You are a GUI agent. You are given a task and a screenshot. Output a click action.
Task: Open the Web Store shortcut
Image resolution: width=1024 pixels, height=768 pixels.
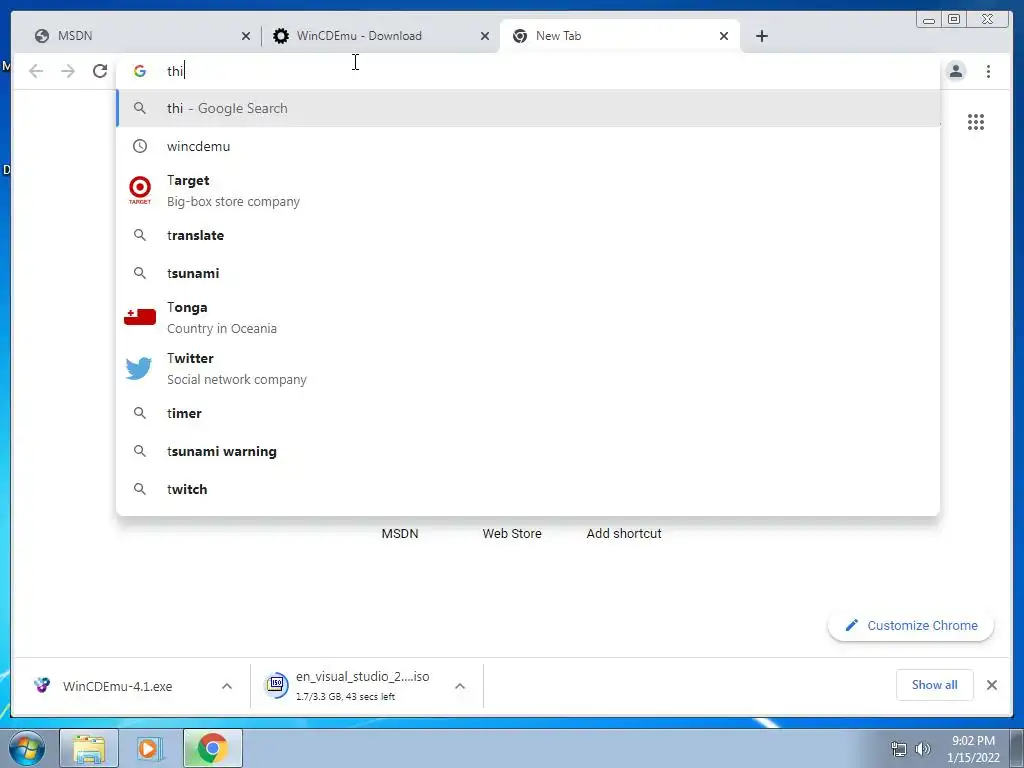512,534
